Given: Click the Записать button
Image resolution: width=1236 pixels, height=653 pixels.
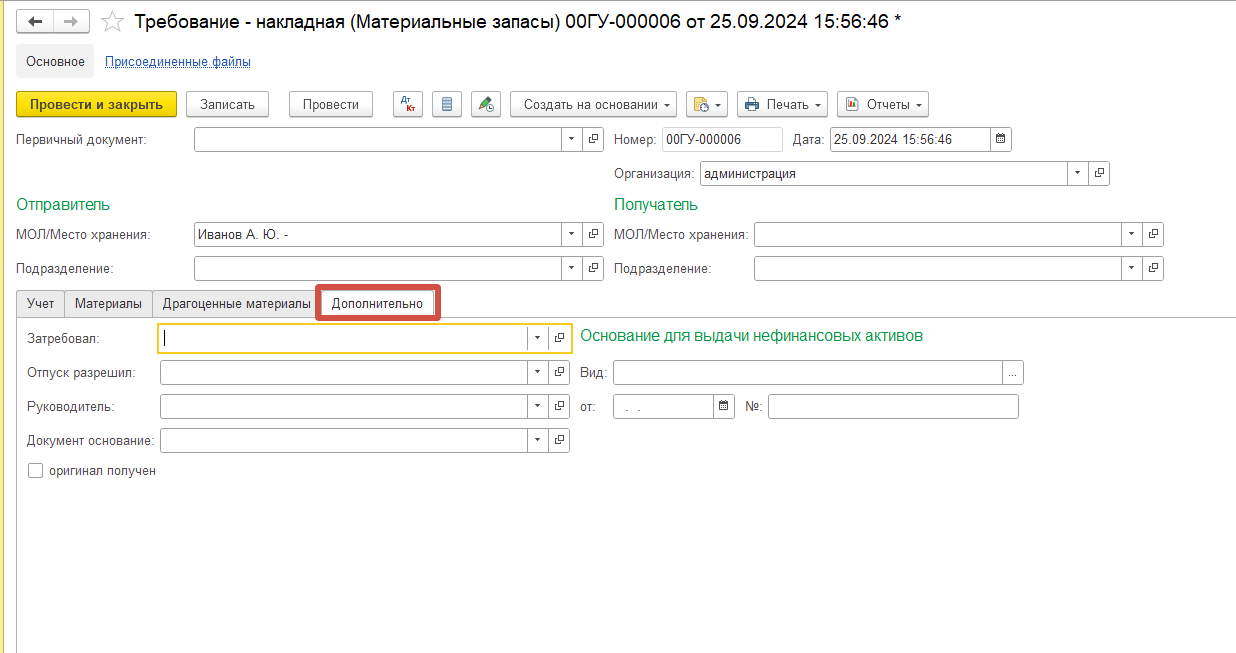Looking at the screenshot, I should 228,104.
